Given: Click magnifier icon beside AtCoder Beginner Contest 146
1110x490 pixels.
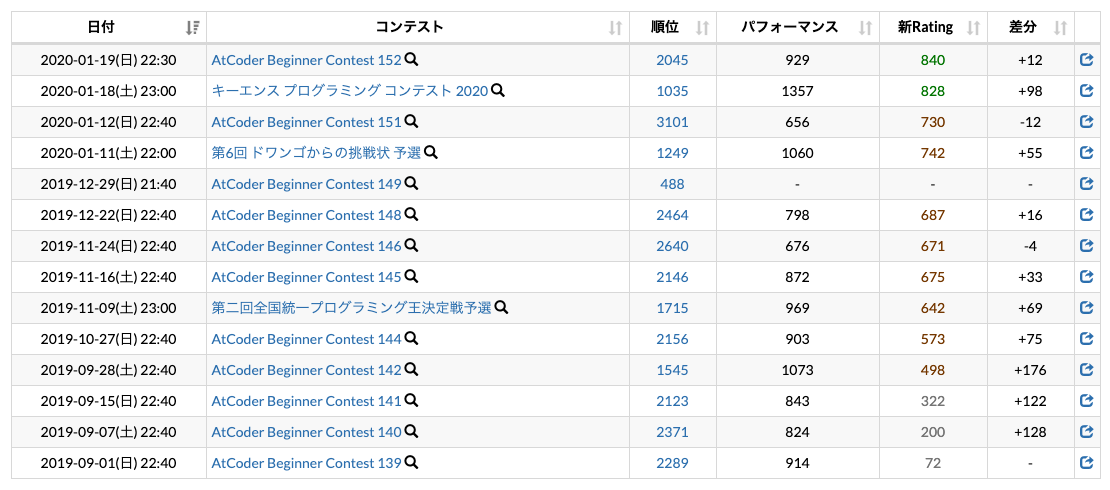Looking at the screenshot, I should [x=411, y=246].
